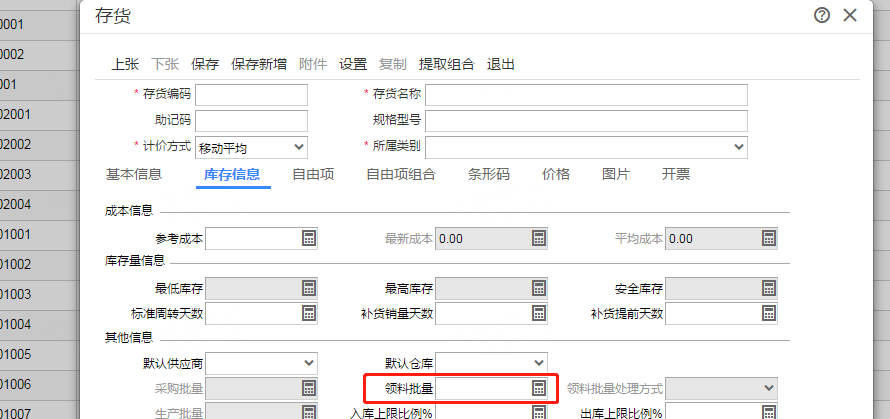Click 提取组合 in the toolbar
Screen dimensions: 890x419
tap(447, 64)
